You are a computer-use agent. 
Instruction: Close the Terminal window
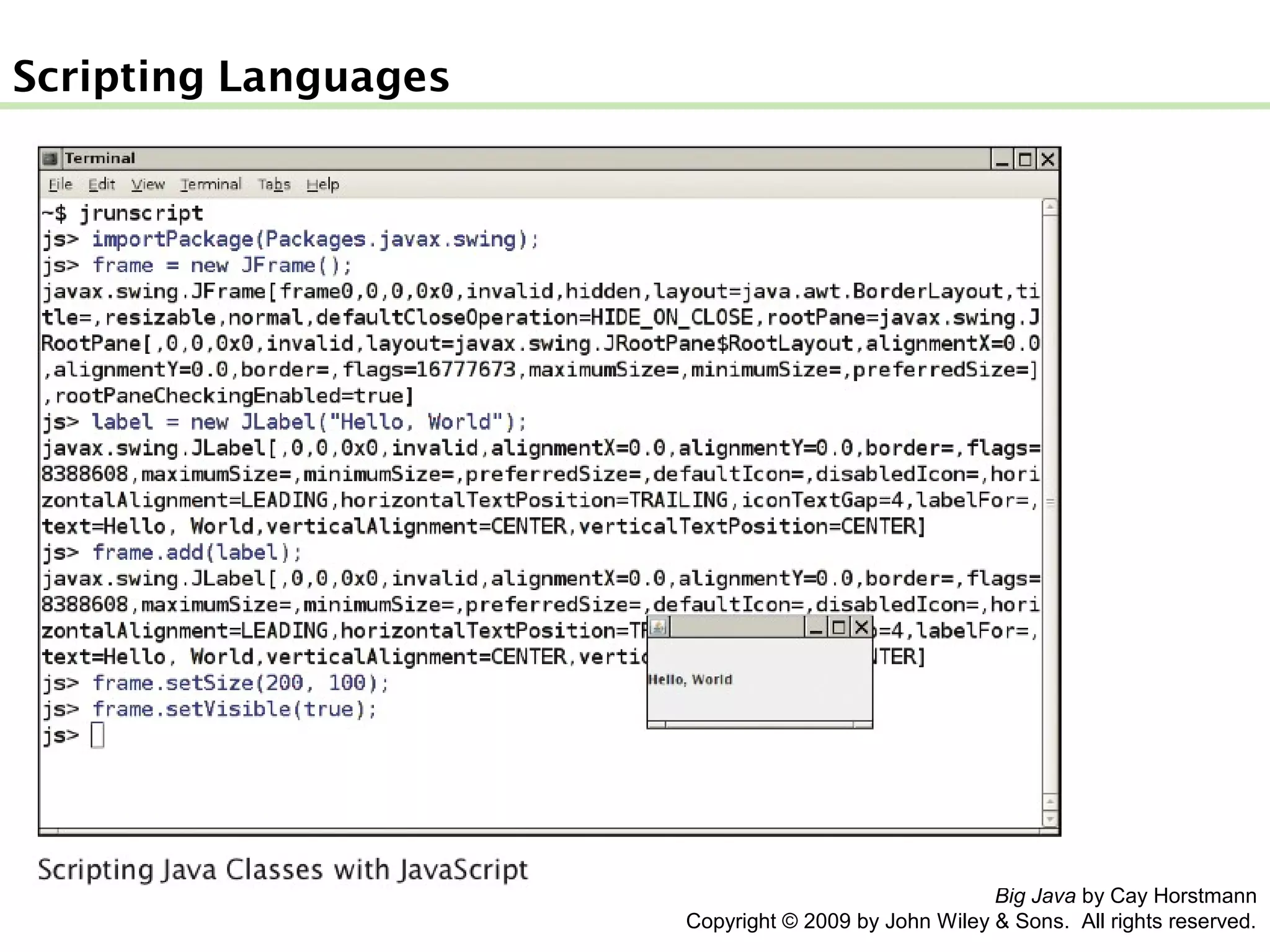tap(1047, 159)
